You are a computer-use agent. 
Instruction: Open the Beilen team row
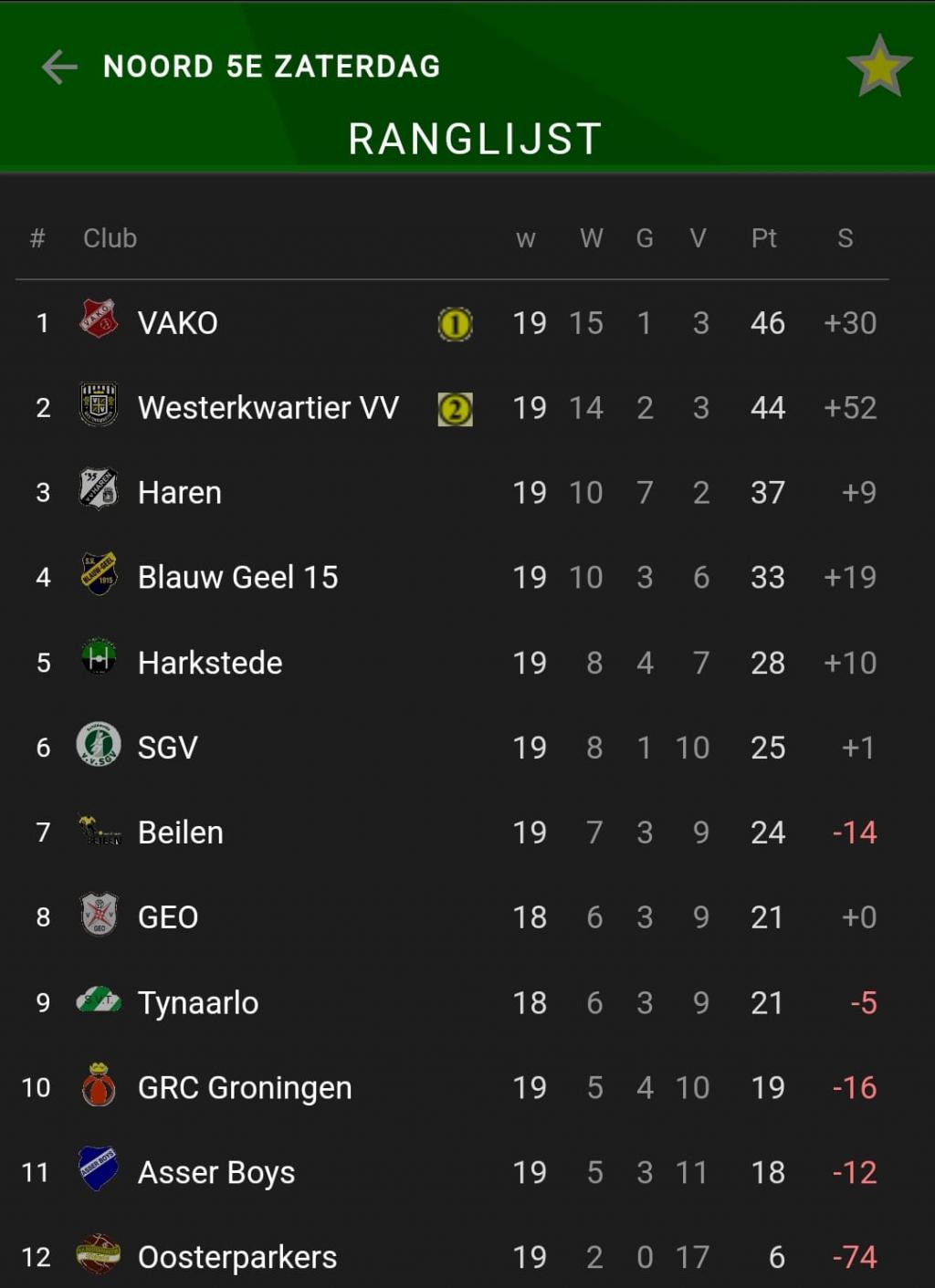(x=452, y=832)
